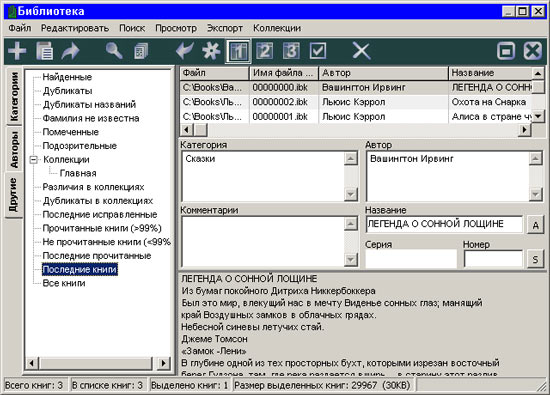Viewport: 550px width, 395px height.
Task: Click the Серия input field
Action: (411, 259)
